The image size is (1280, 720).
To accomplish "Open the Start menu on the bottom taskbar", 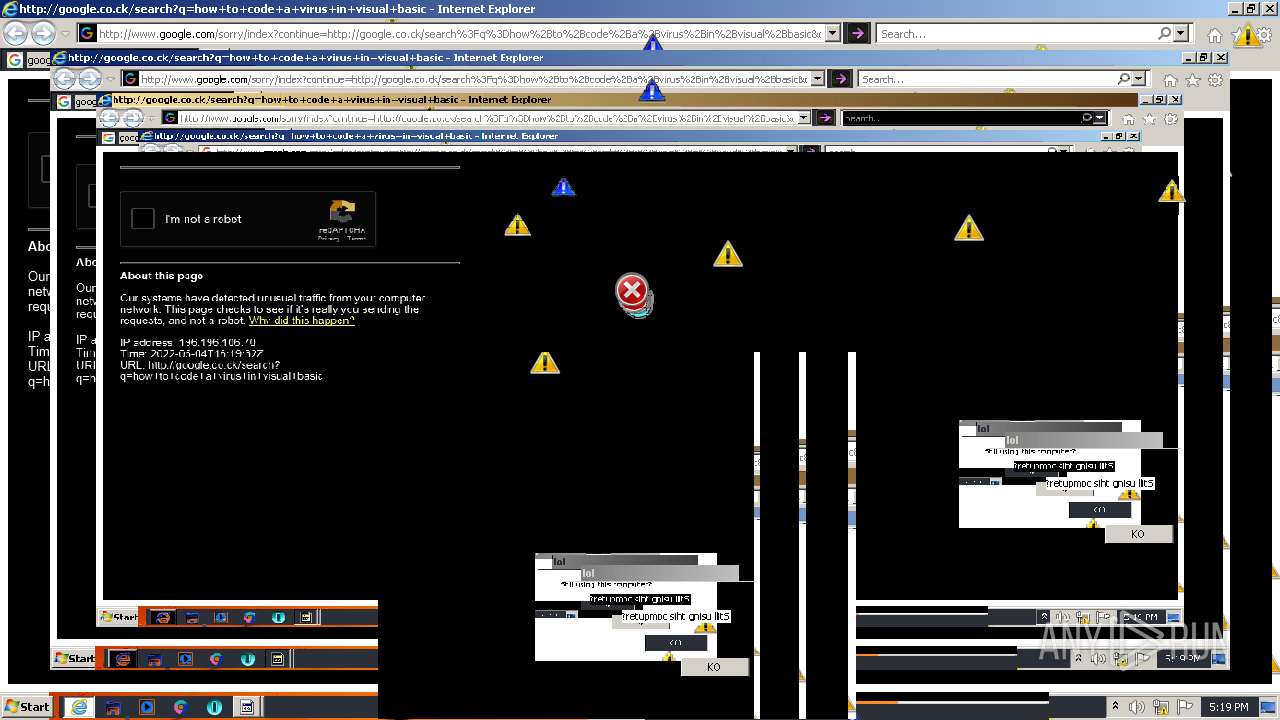I will [x=27, y=707].
